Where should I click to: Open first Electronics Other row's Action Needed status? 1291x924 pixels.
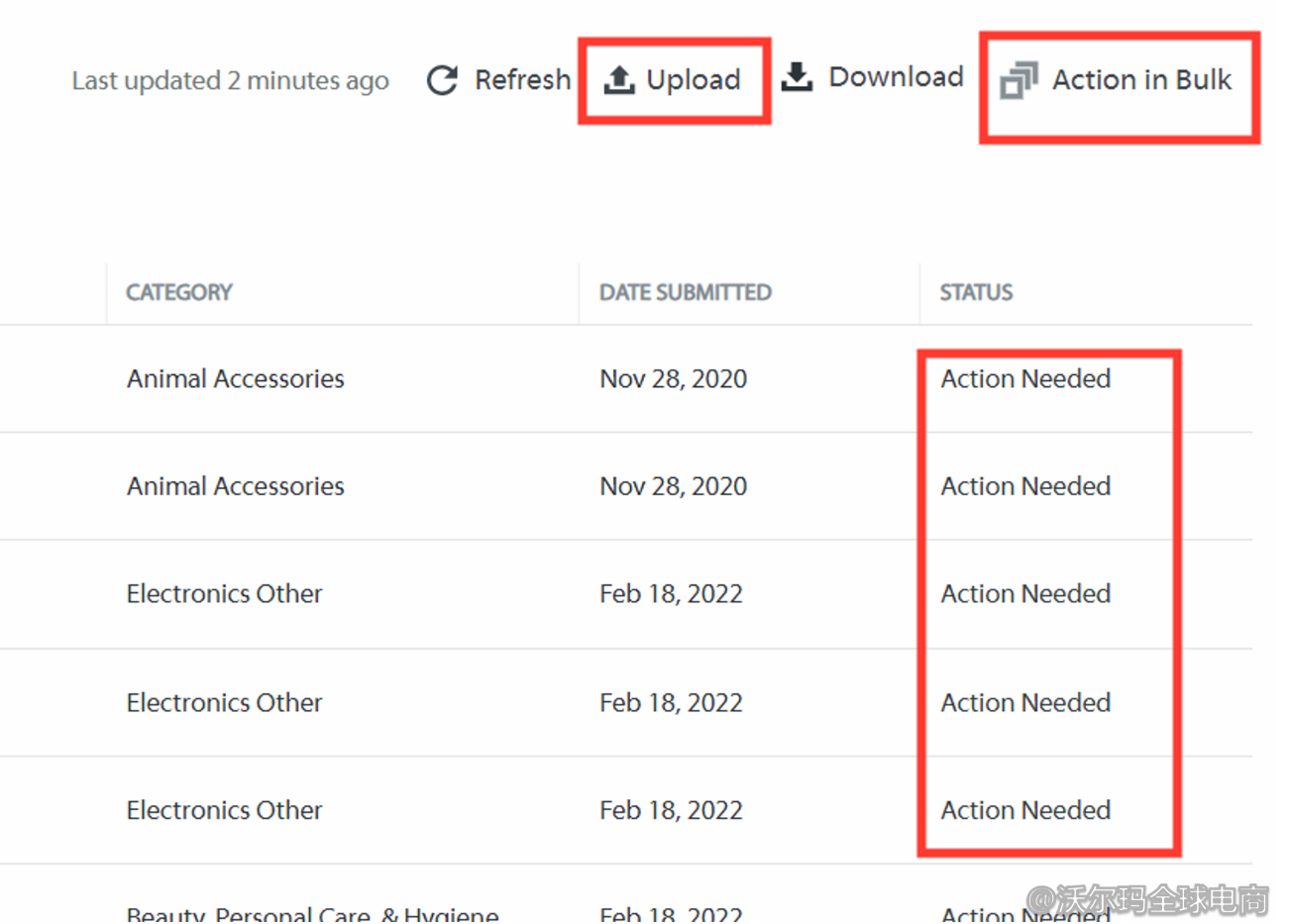[x=1025, y=593]
